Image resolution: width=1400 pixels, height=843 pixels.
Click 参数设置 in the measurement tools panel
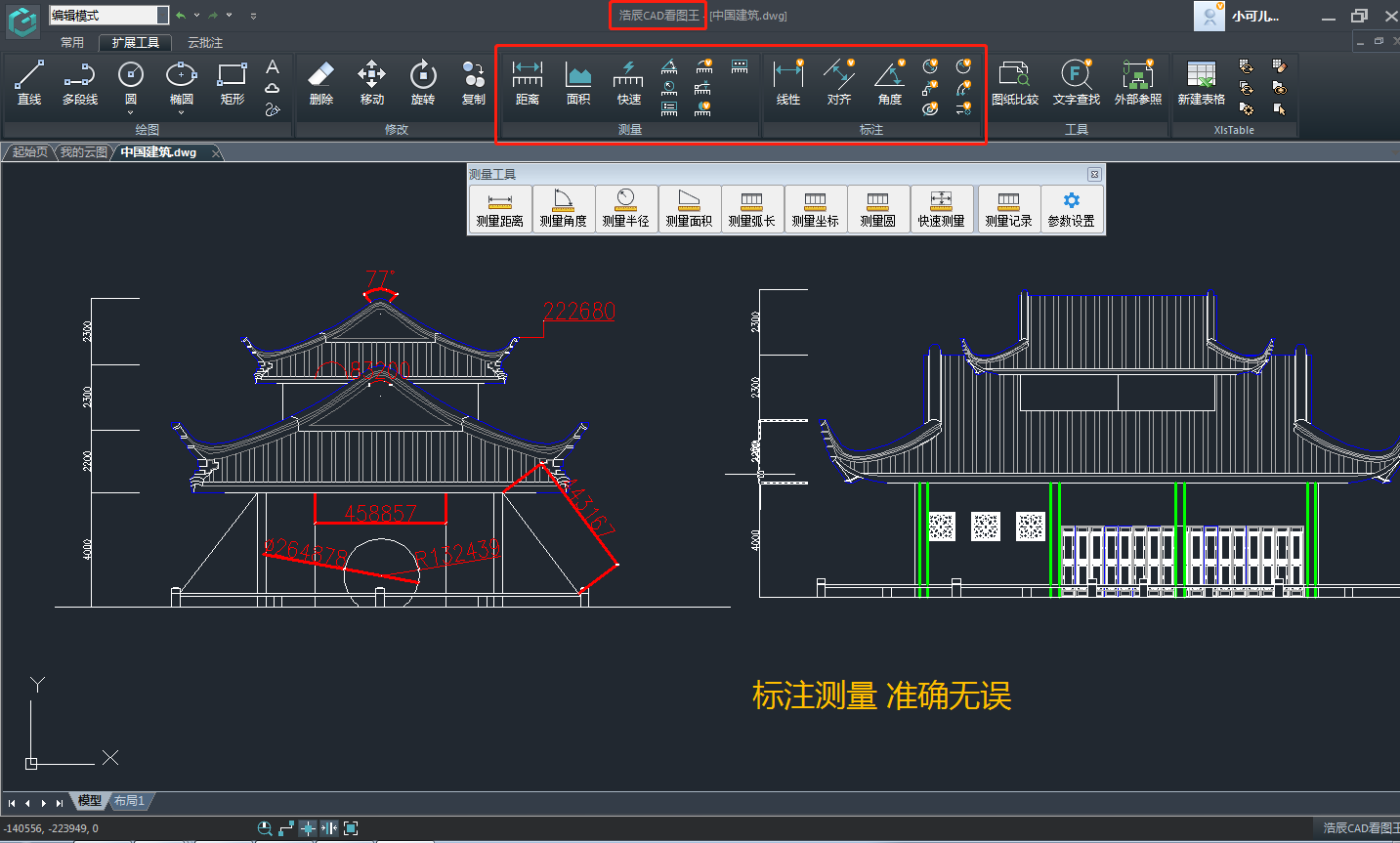point(1072,209)
